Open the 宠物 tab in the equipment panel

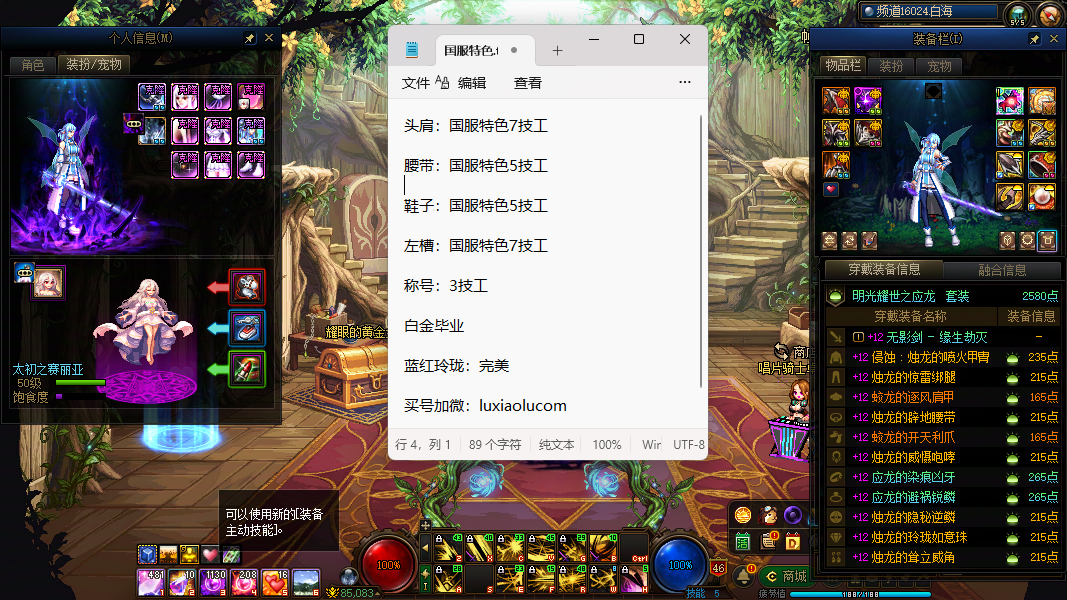(939, 66)
